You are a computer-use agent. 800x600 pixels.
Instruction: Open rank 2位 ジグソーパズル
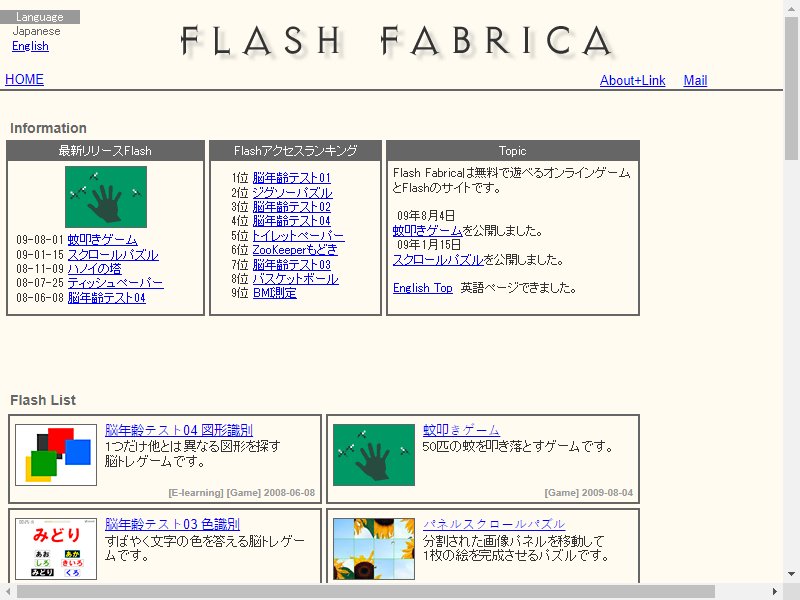pyautogui.click(x=292, y=192)
